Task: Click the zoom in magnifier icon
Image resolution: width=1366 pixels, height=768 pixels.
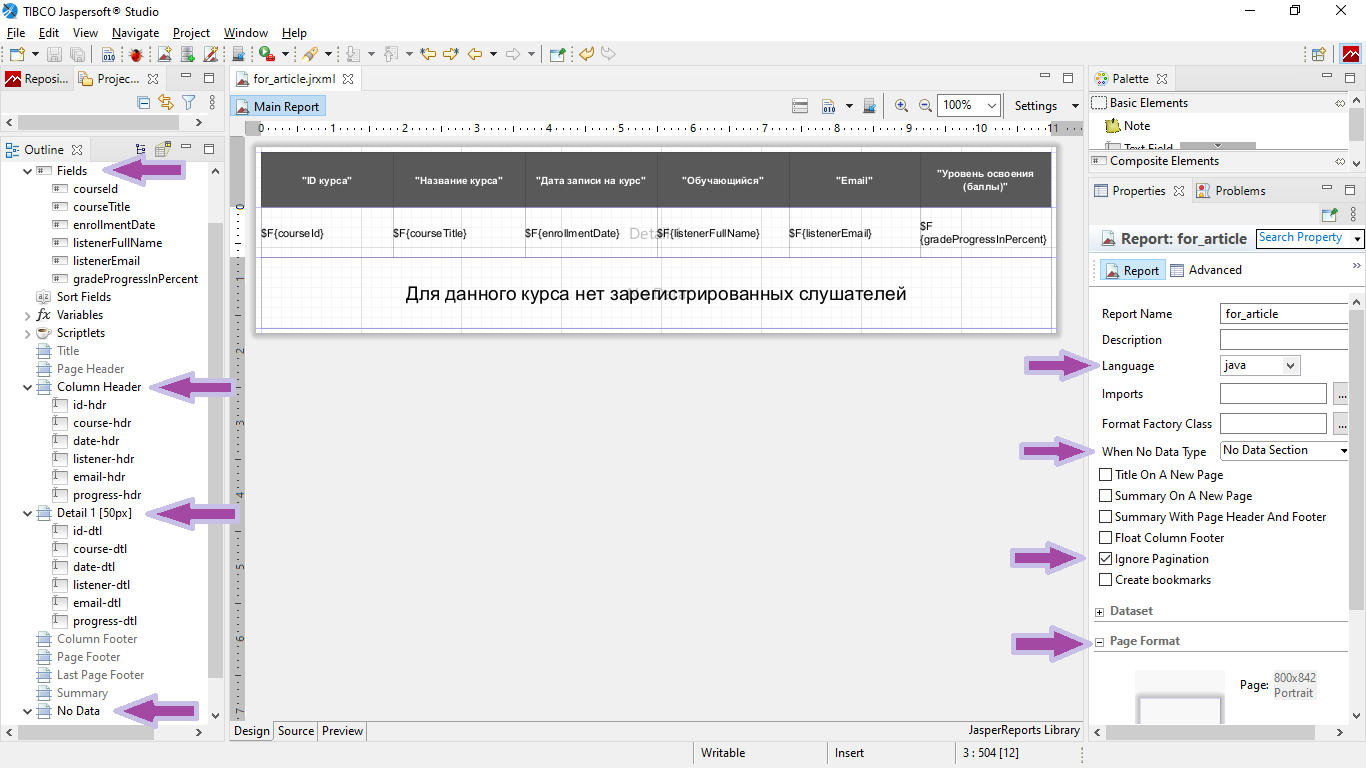Action: tap(901, 105)
